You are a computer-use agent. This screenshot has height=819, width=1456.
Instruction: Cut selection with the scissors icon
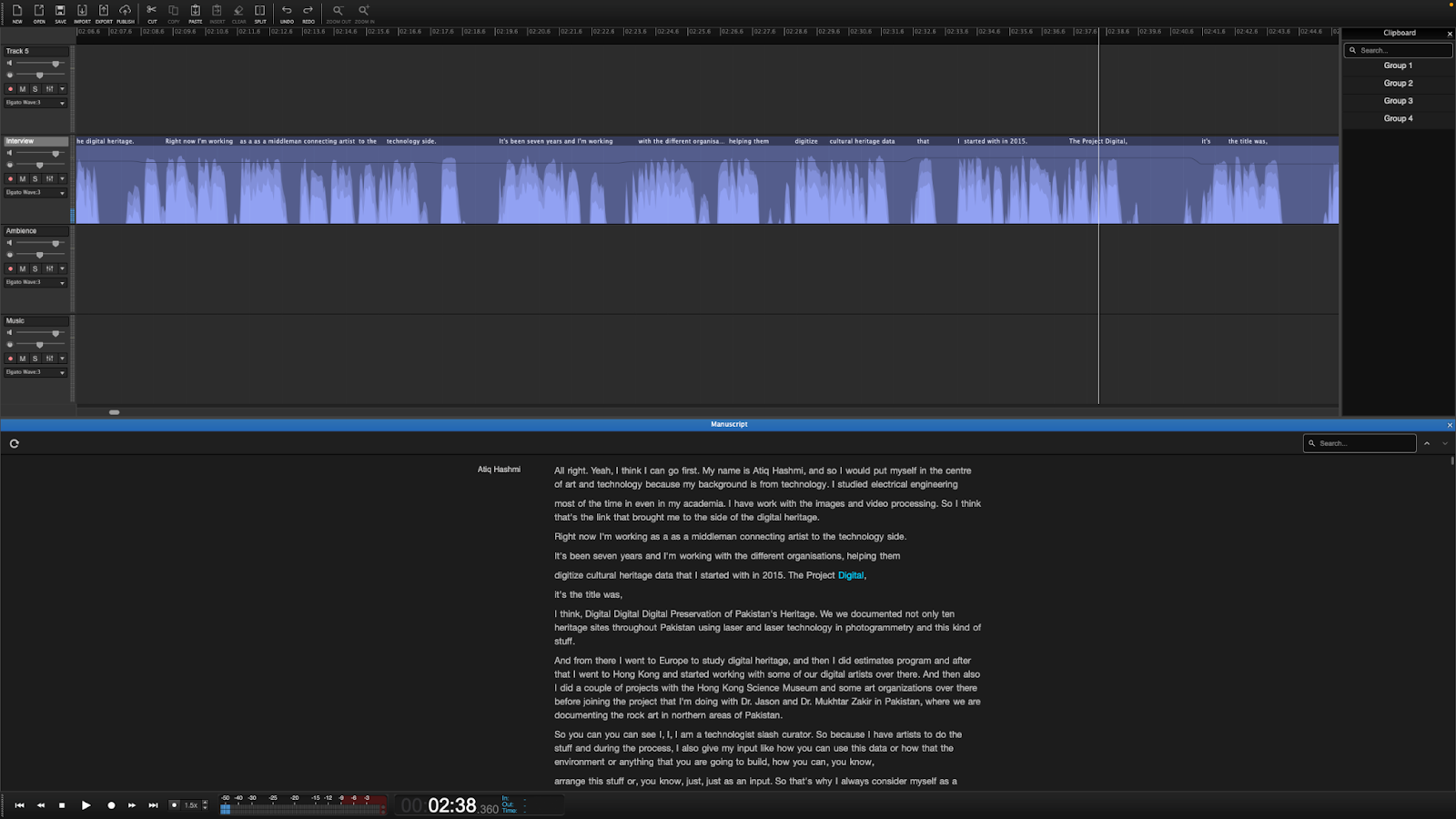pos(152,14)
